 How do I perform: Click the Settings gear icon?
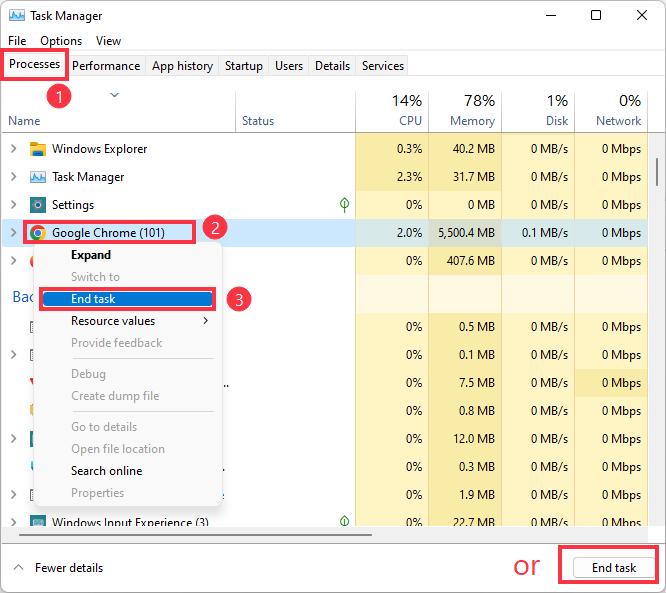[x=38, y=205]
